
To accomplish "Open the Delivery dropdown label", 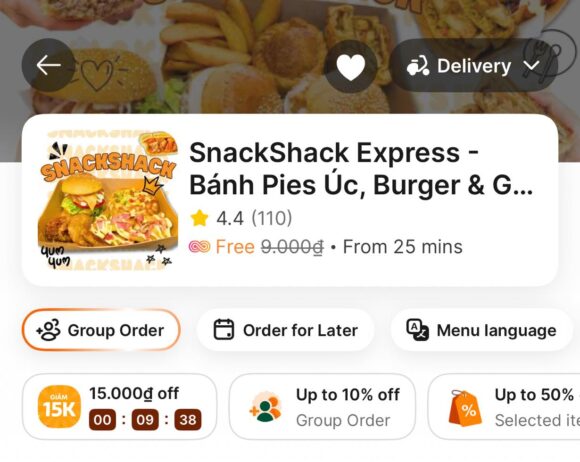I will [x=474, y=66].
